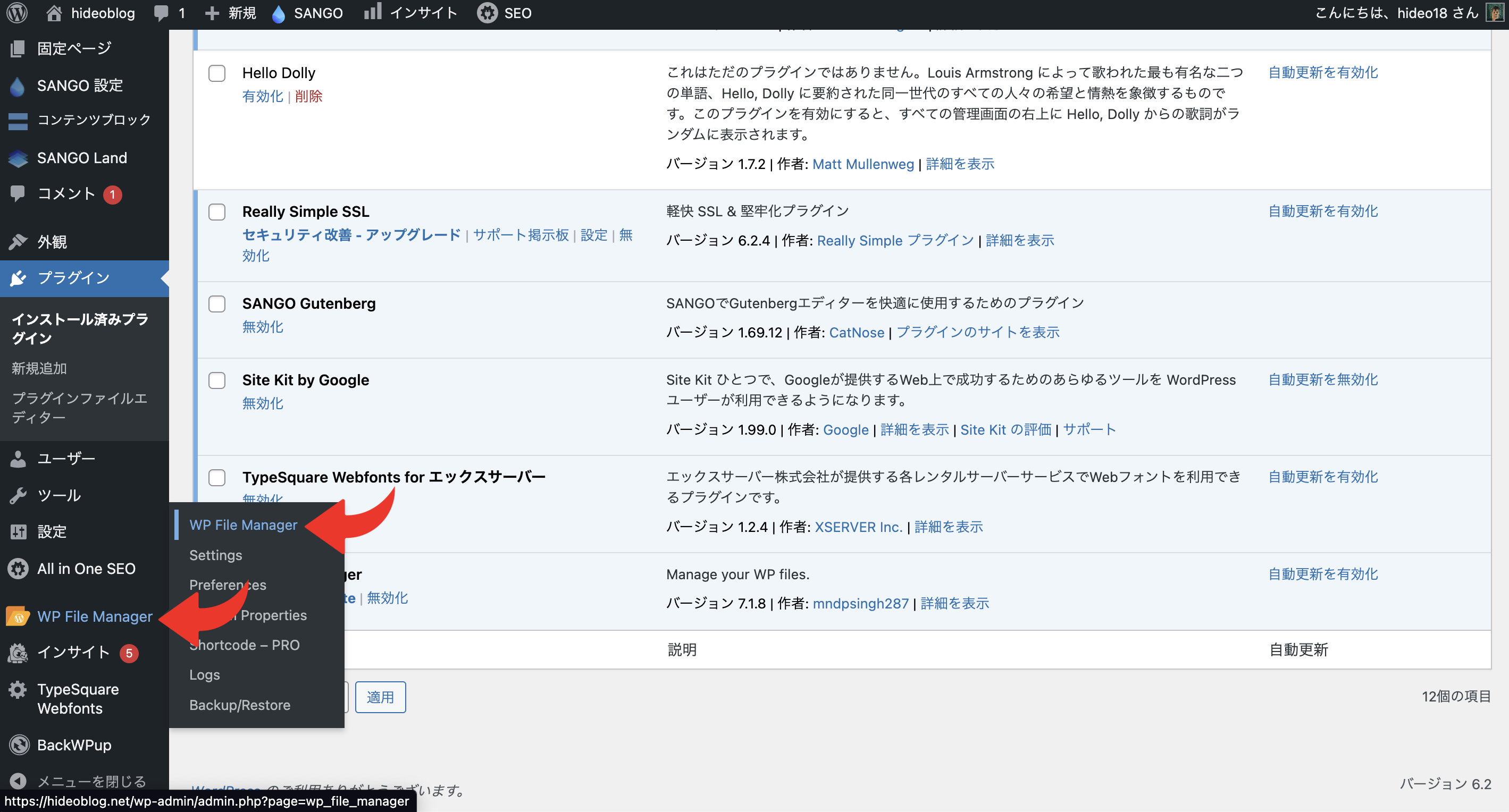Activate Hello Dolly via 有効化 link
The width and height of the screenshot is (1509, 812).
click(x=263, y=96)
